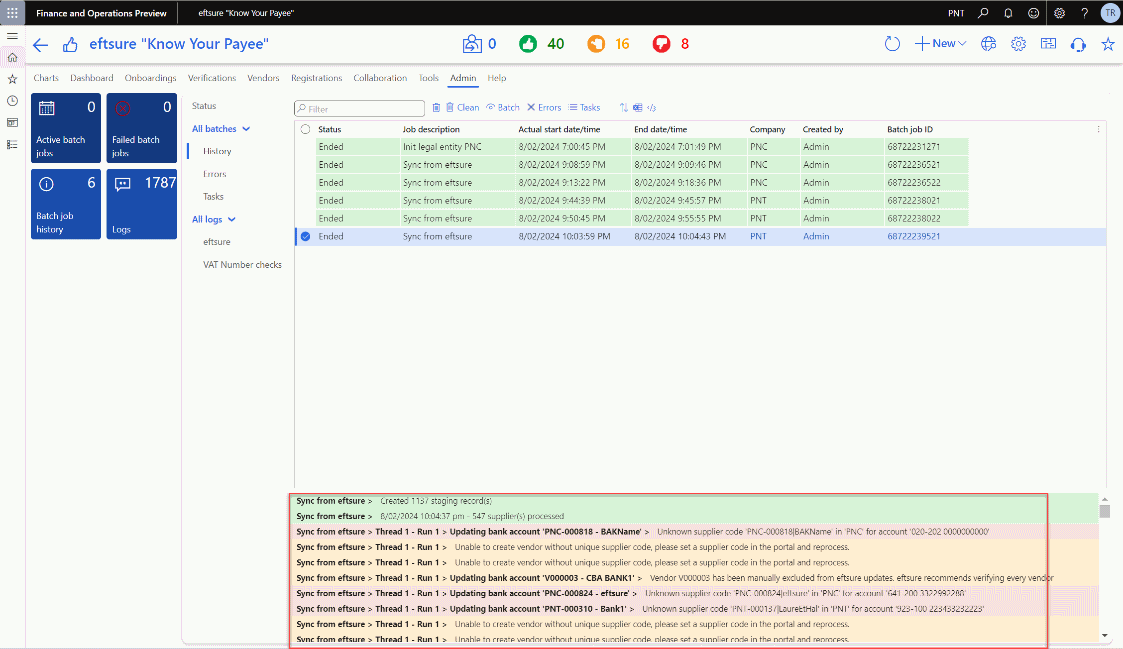Open the Failed batch jobs tile

pyautogui.click(x=142, y=128)
